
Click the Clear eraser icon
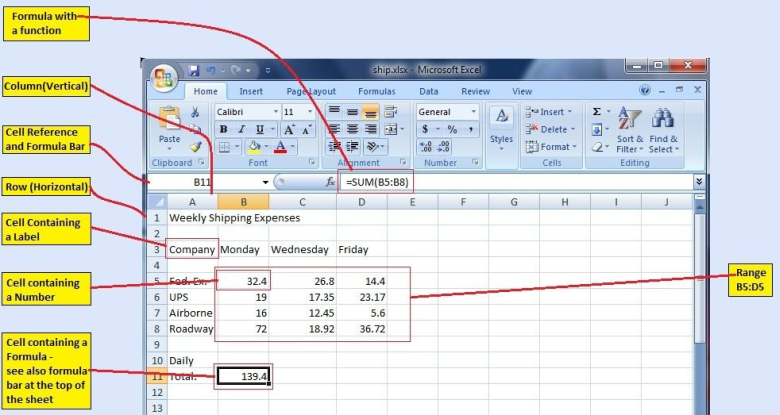(597, 147)
